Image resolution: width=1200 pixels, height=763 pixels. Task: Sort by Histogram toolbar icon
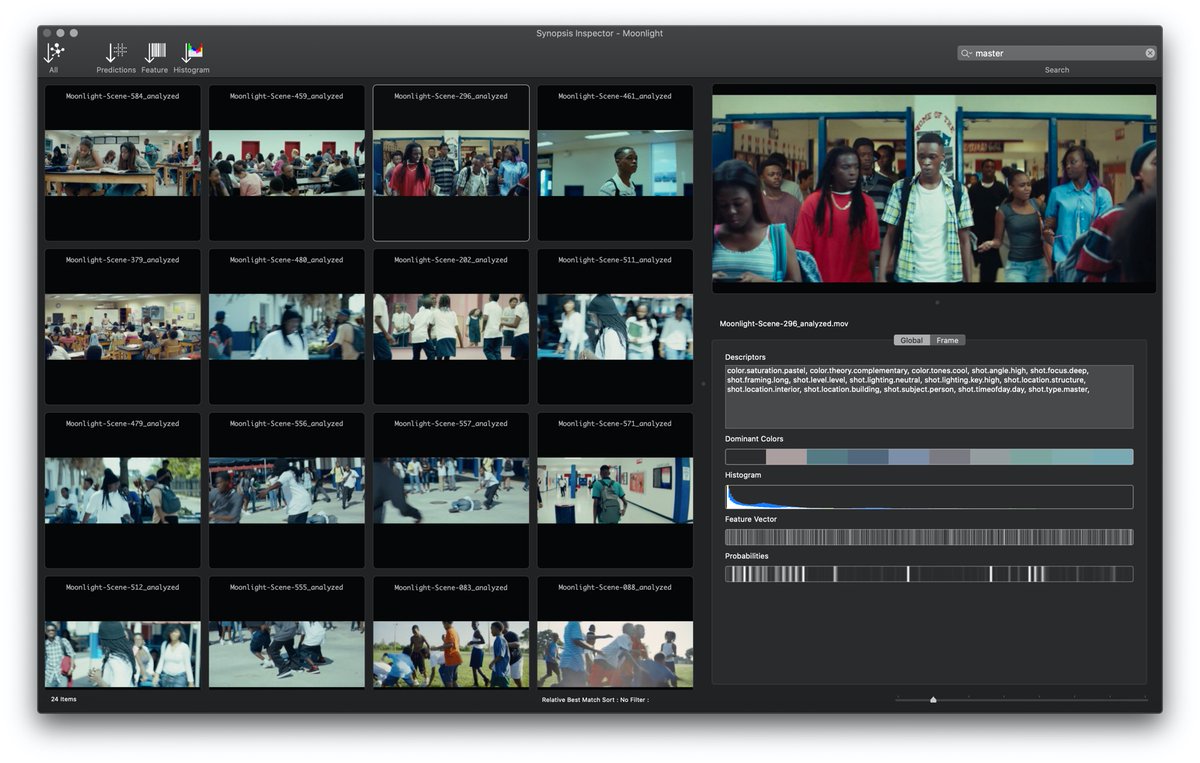pyautogui.click(x=191, y=53)
